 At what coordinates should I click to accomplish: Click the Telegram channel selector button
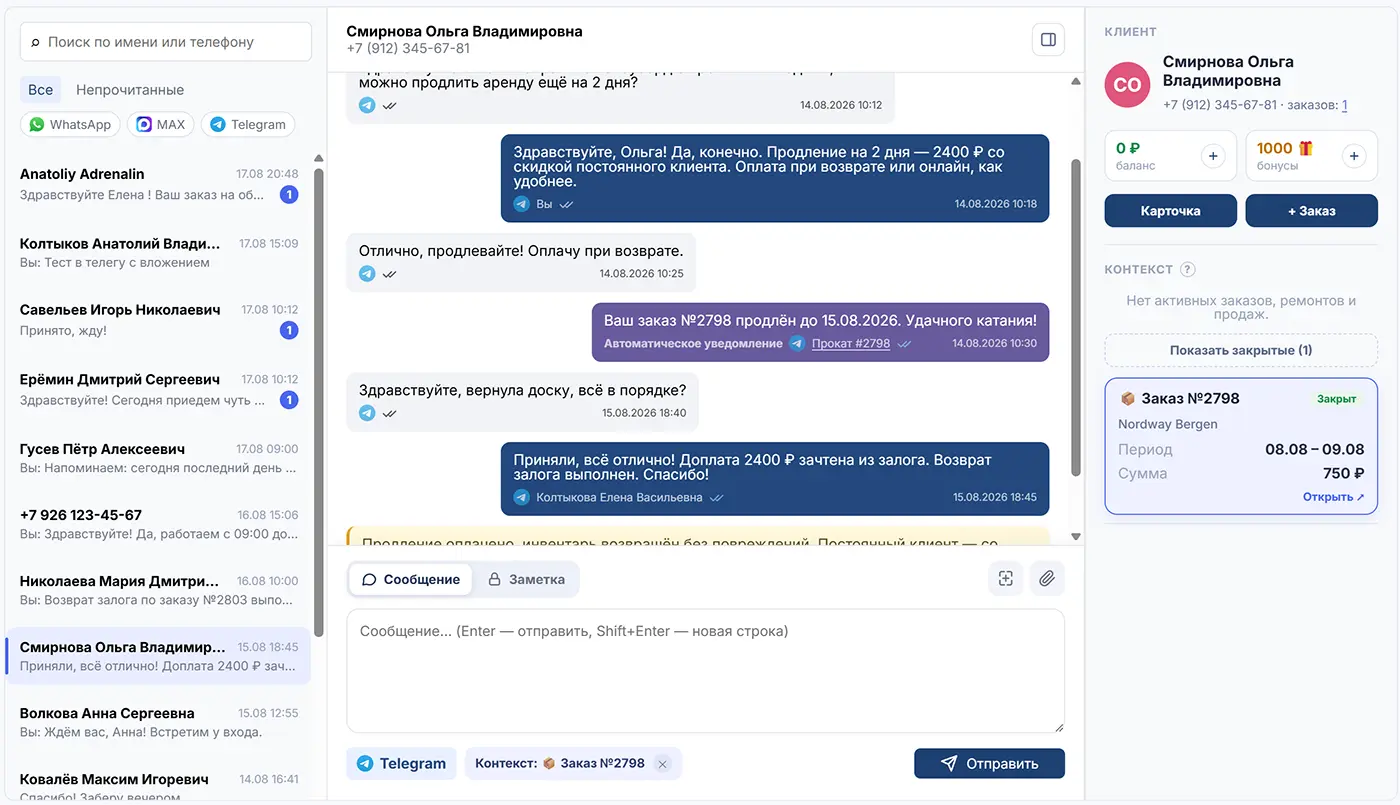pyautogui.click(x=402, y=763)
